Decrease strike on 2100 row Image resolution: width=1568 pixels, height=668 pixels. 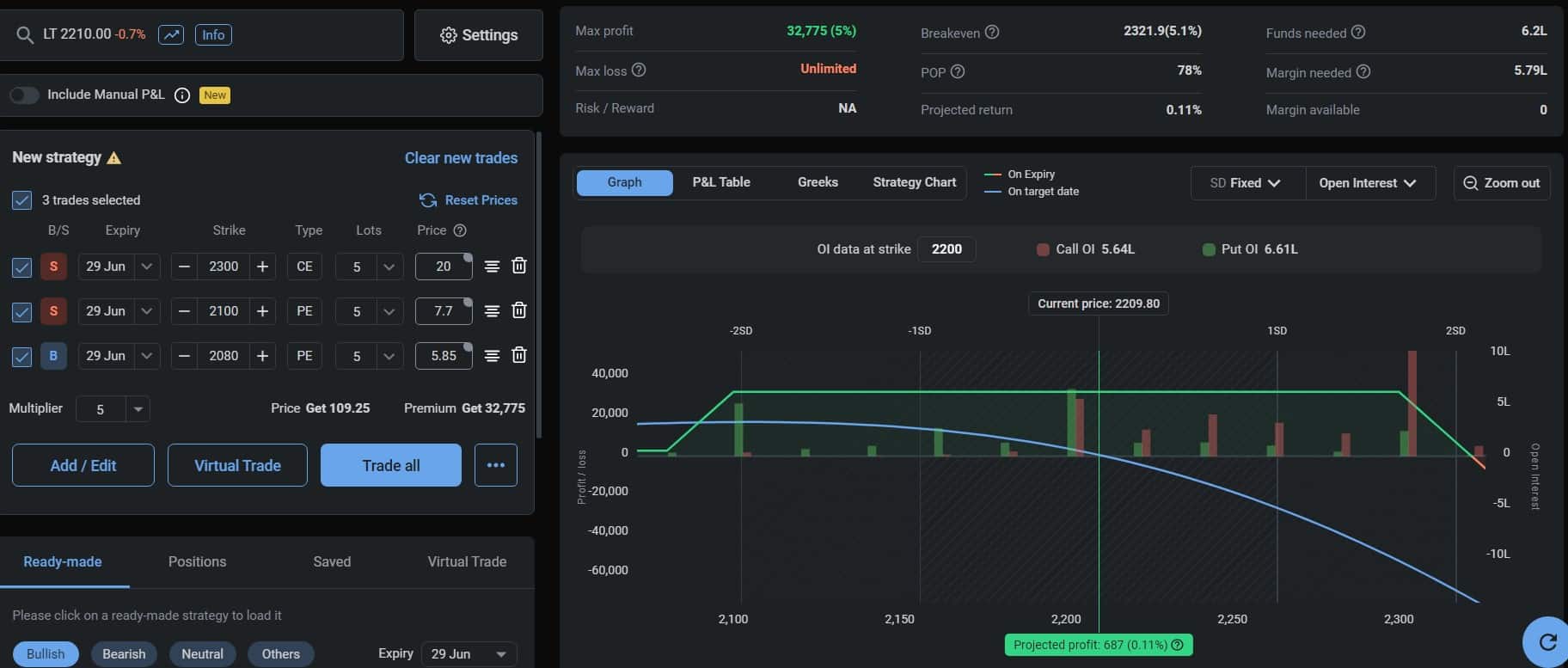pyautogui.click(x=184, y=311)
